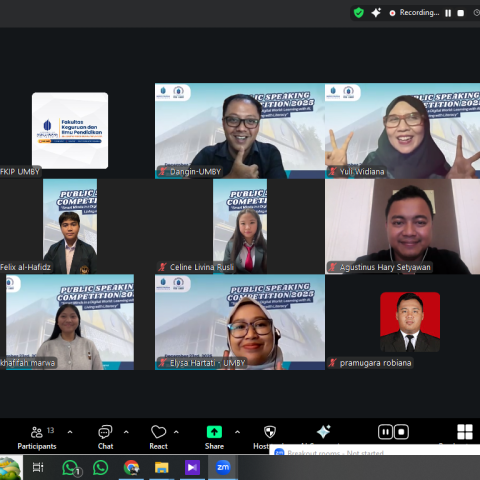Expand the Chat options chevron

tap(126, 432)
